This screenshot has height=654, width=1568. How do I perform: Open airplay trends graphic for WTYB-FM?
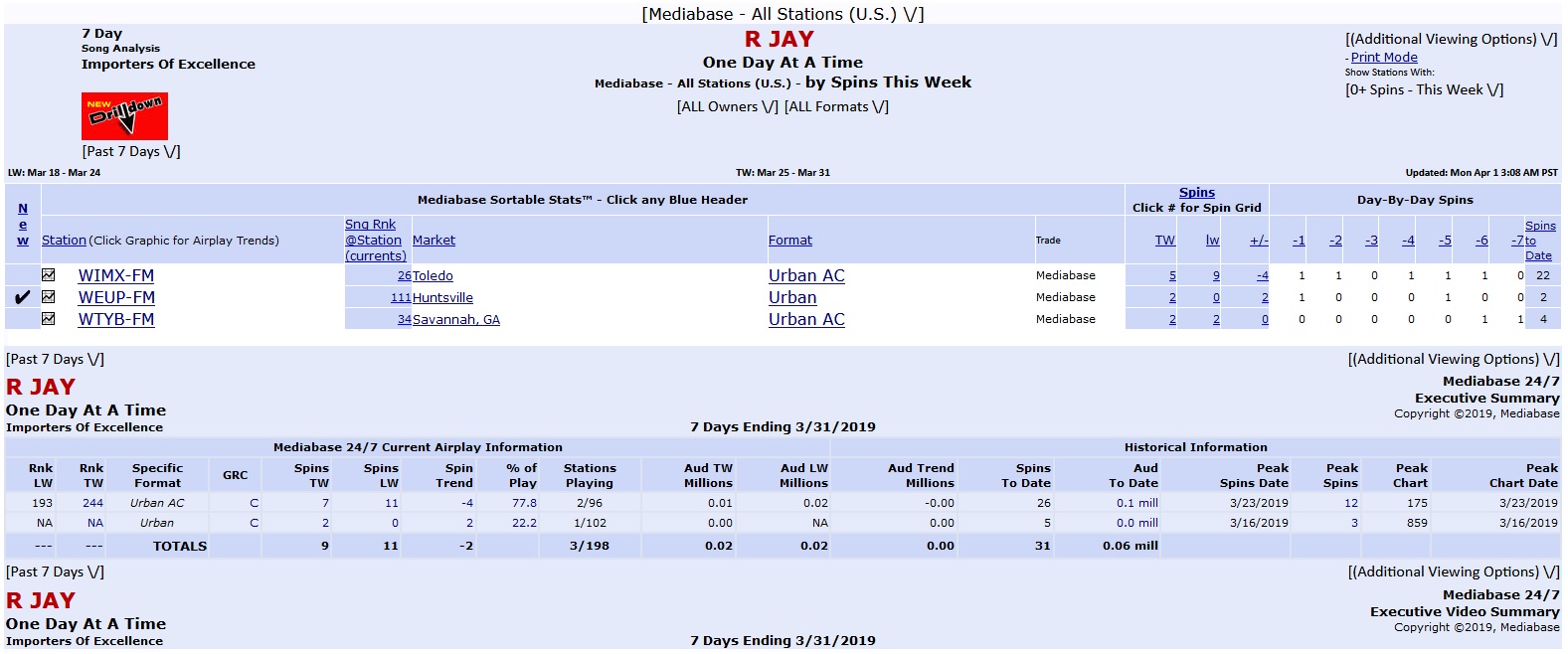tap(48, 318)
